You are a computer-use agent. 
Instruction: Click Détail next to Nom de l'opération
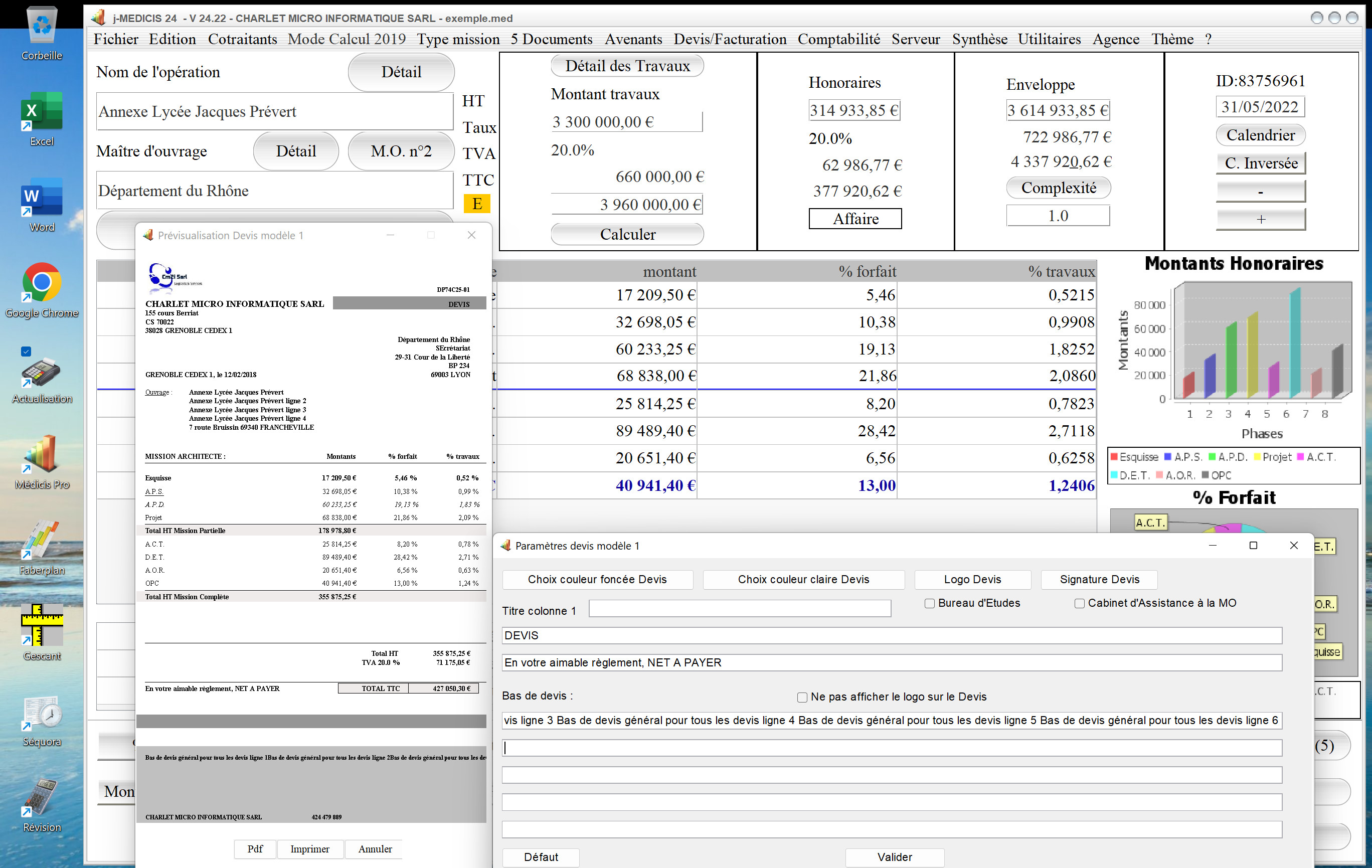tap(401, 72)
